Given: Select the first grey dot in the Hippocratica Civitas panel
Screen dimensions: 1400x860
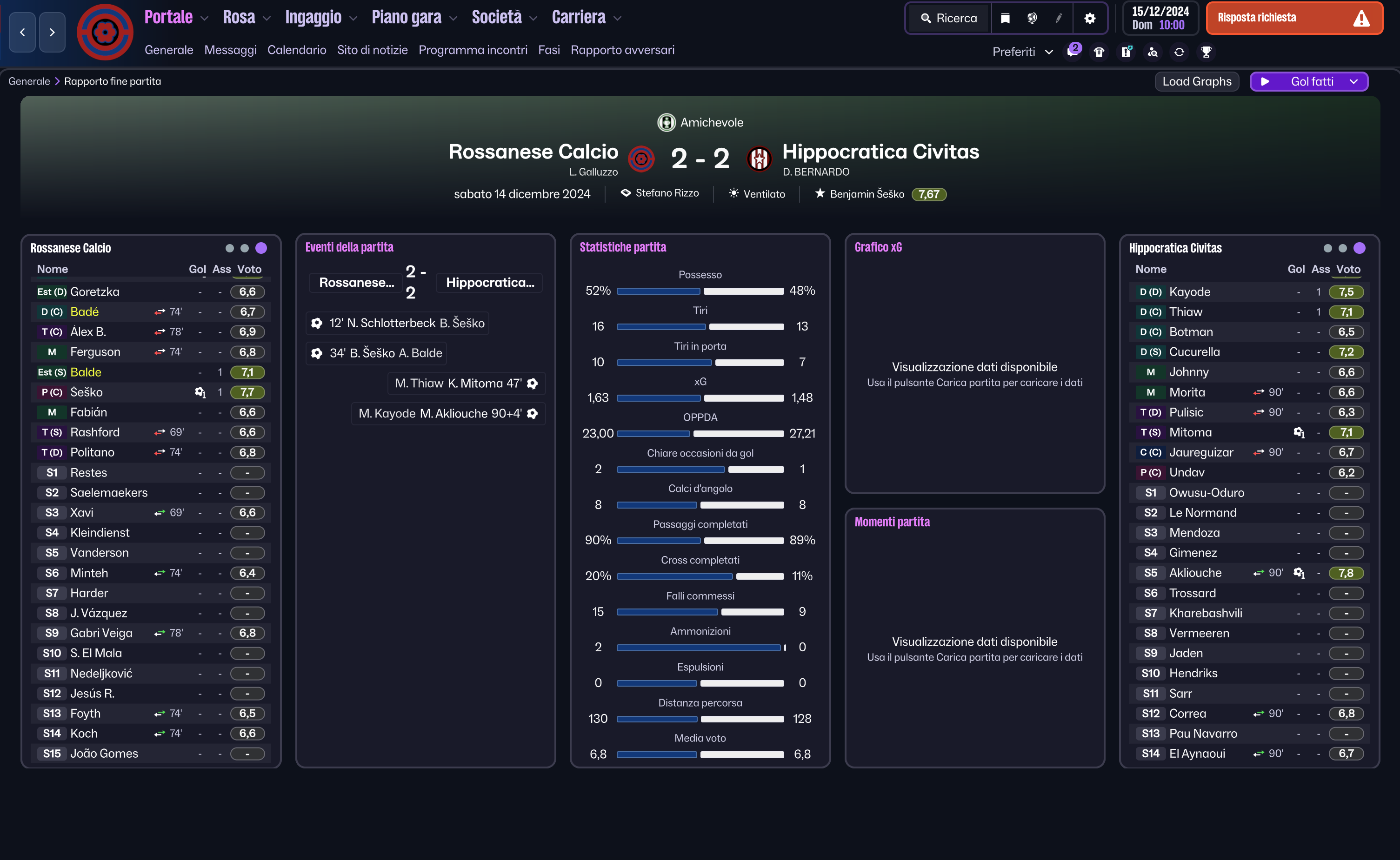Looking at the screenshot, I should point(1328,248).
